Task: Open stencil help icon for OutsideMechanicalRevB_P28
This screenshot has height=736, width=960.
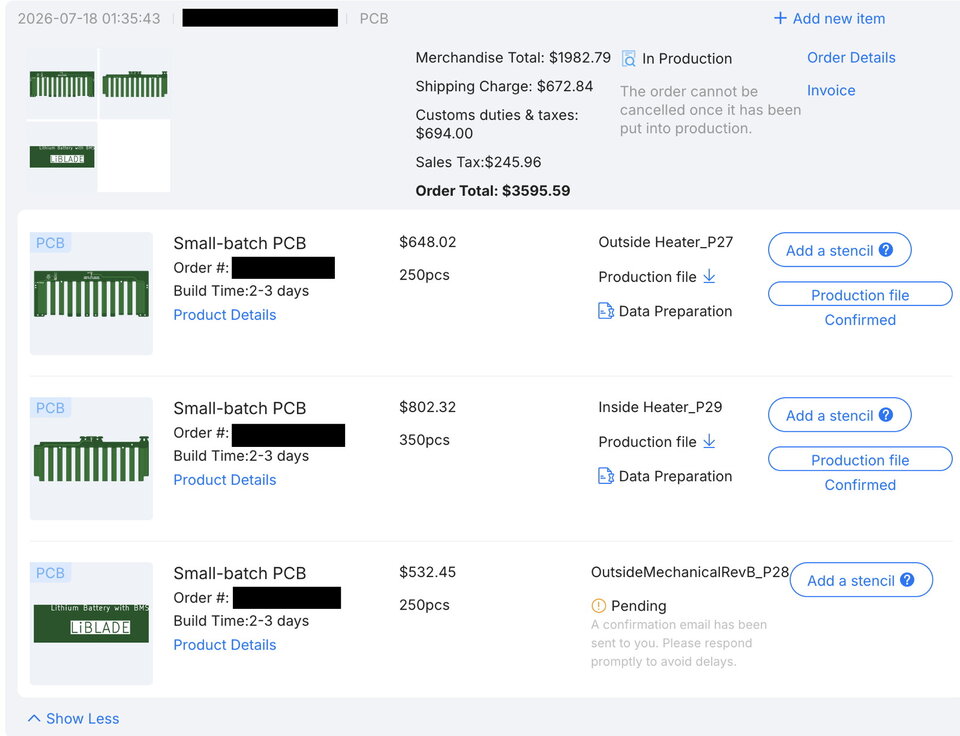Action: click(x=907, y=579)
